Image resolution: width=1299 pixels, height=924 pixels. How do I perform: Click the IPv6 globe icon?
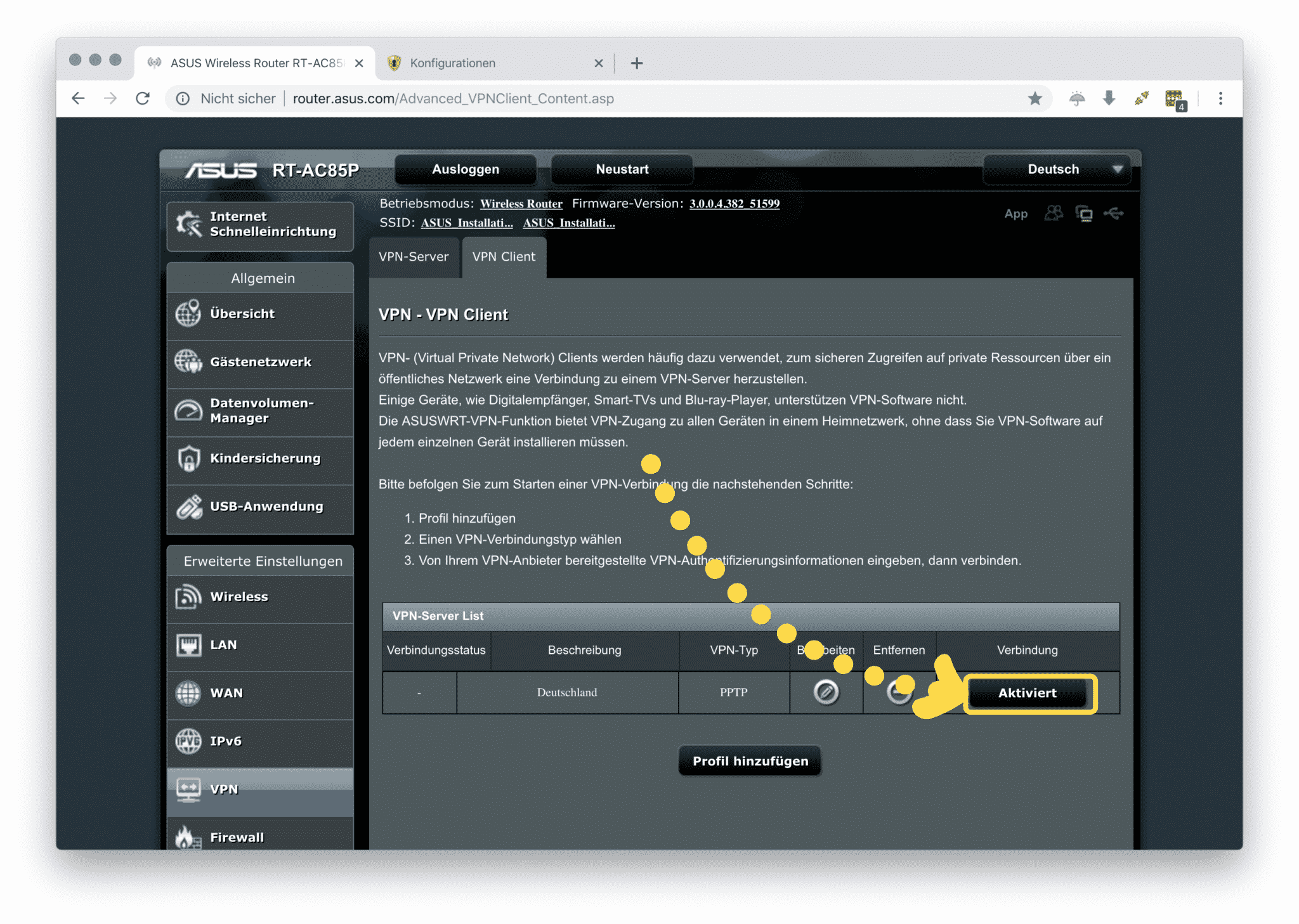coord(188,741)
